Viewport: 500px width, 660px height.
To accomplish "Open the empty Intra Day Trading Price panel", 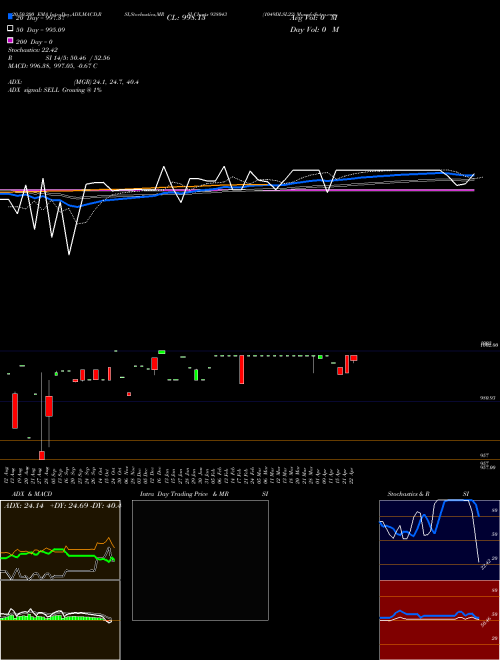I will (x=200, y=560).
